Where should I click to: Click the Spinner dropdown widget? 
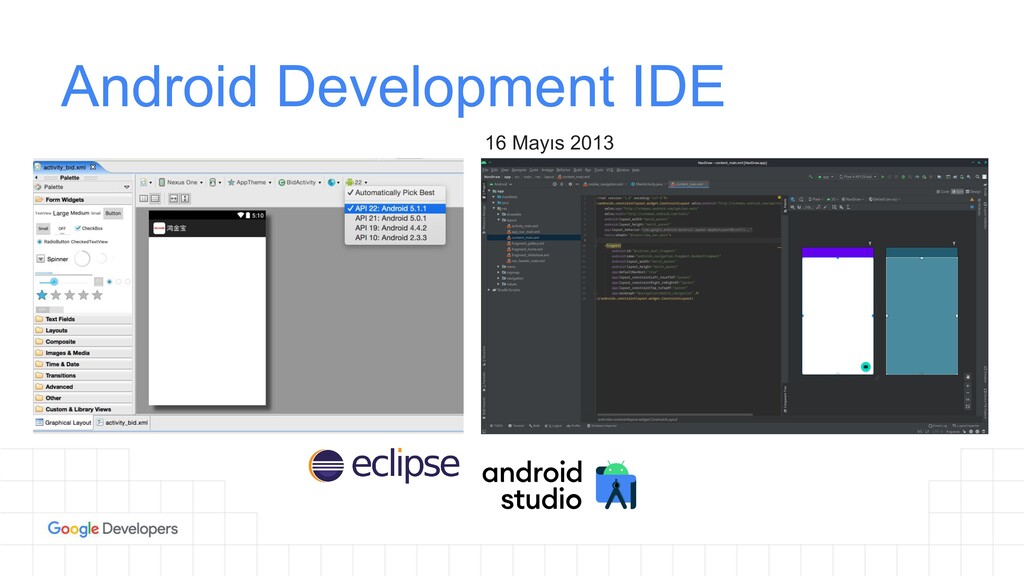[x=52, y=259]
